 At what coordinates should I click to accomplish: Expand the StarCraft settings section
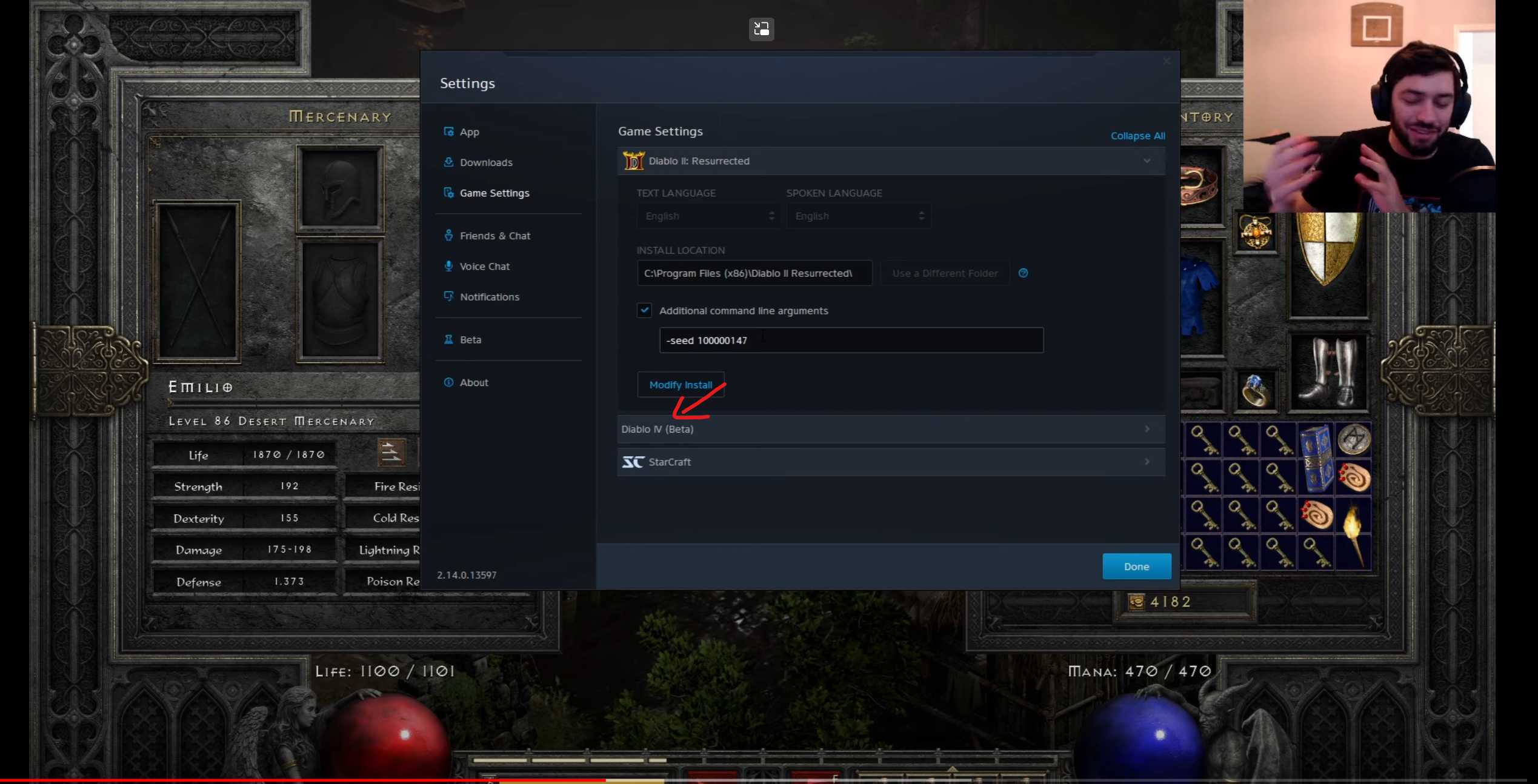(891, 462)
